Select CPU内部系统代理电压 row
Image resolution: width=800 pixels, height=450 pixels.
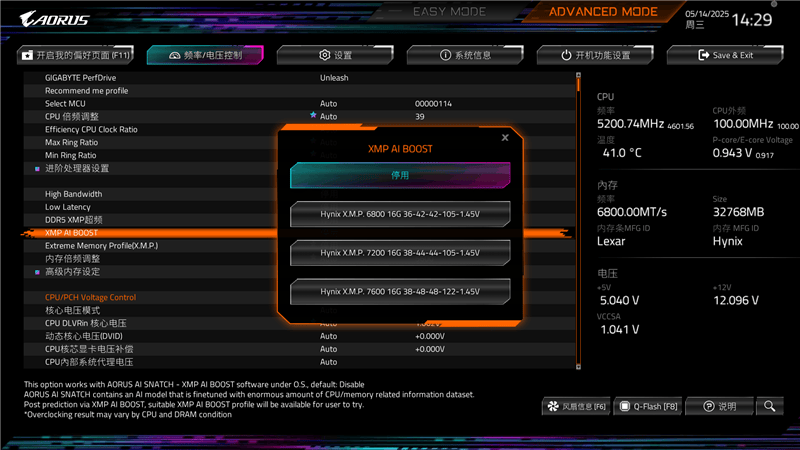click(299, 362)
